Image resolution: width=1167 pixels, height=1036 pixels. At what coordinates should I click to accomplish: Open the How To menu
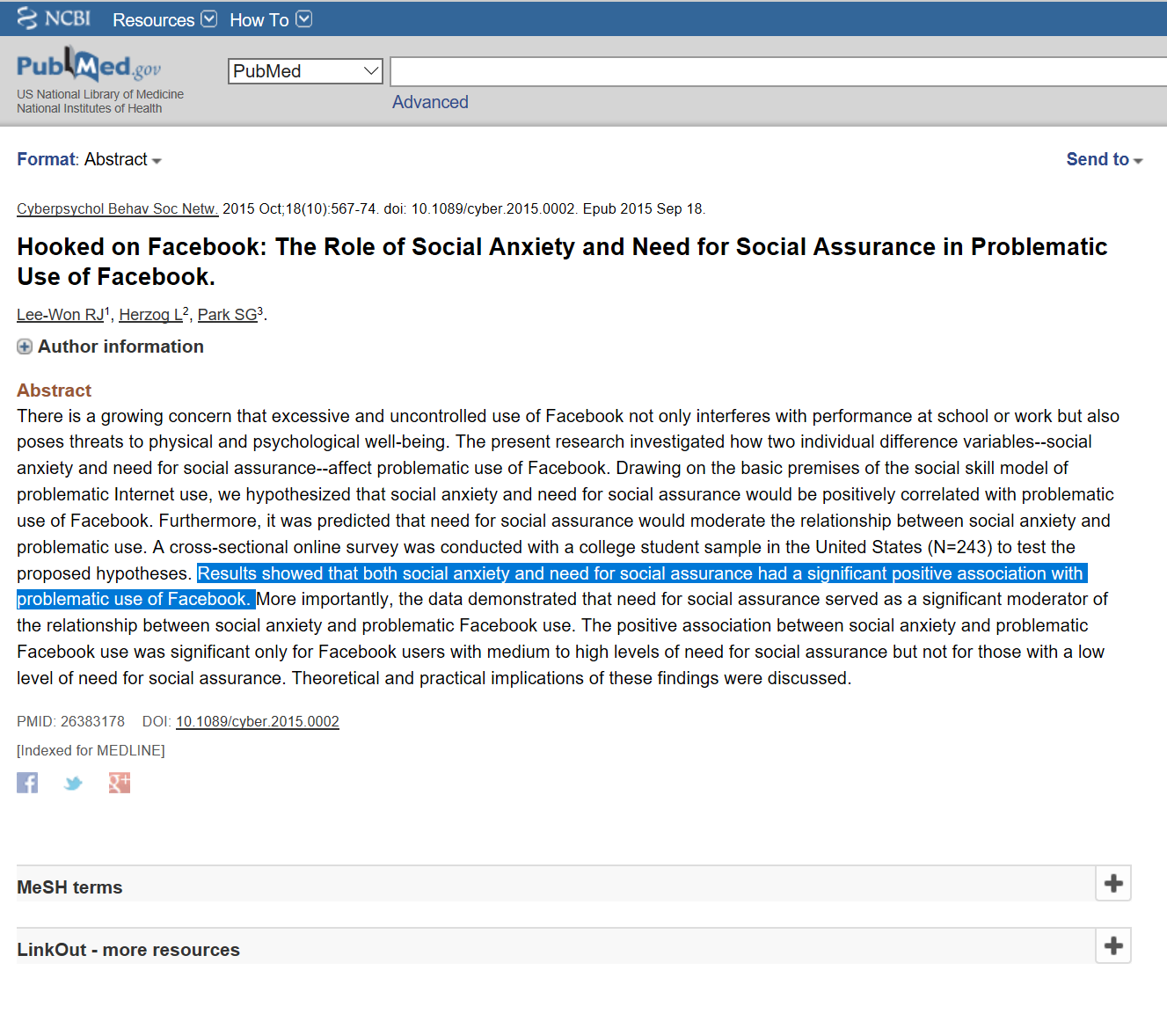click(x=270, y=19)
